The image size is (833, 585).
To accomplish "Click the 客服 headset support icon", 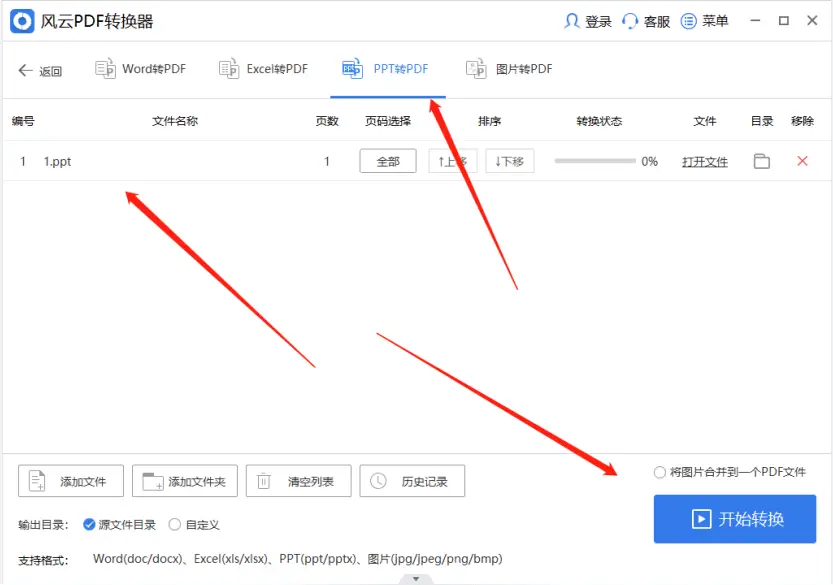I will pyautogui.click(x=630, y=21).
